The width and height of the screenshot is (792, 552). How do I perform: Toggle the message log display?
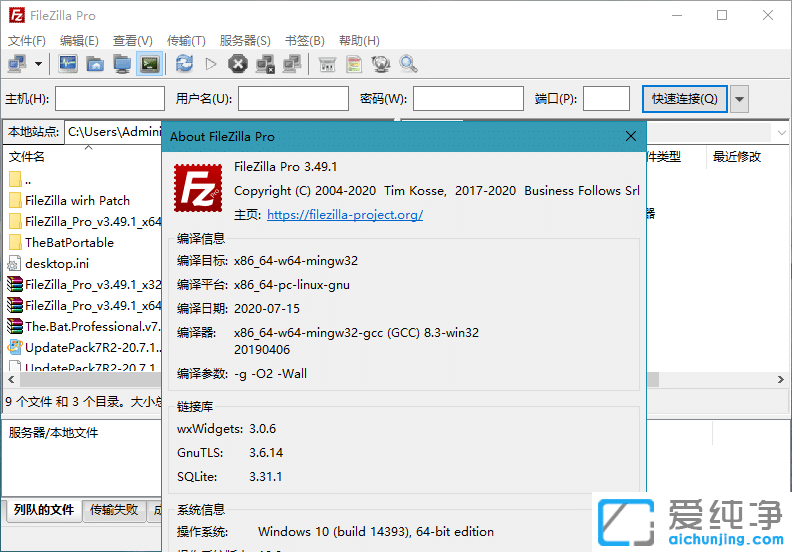tap(68, 64)
